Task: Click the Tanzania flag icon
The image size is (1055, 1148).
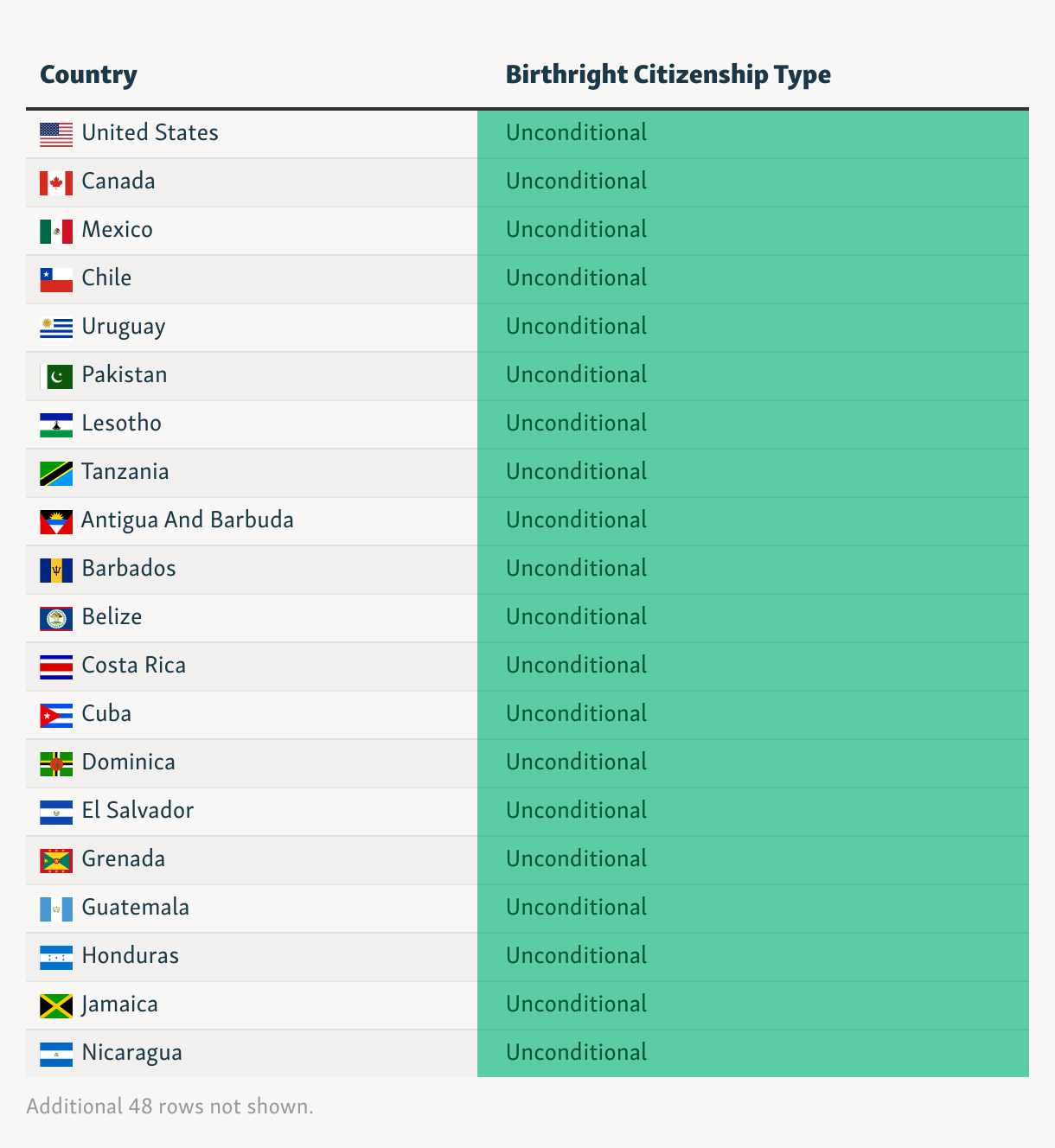Action: click(x=56, y=473)
